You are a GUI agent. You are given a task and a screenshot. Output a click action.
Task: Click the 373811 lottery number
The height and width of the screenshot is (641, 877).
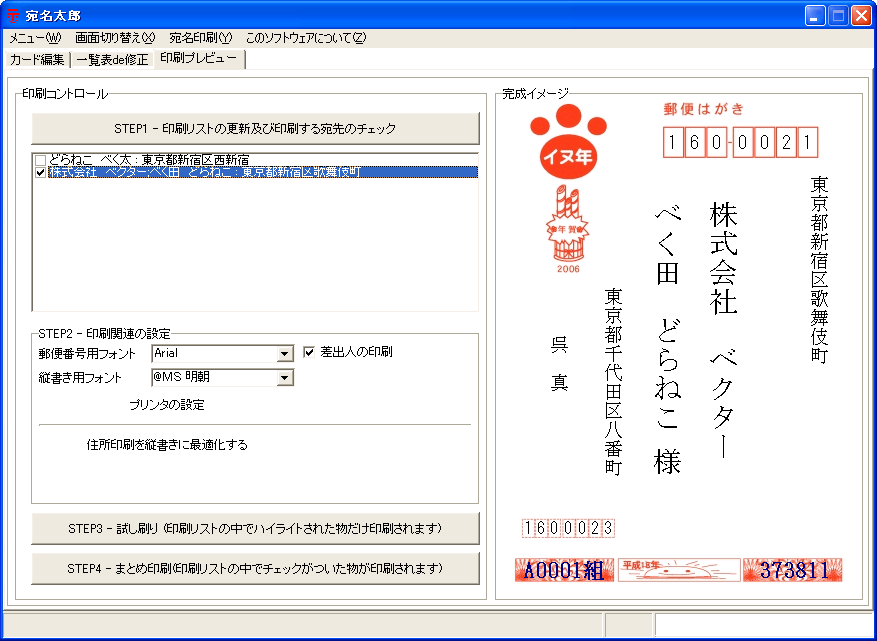click(x=793, y=570)
